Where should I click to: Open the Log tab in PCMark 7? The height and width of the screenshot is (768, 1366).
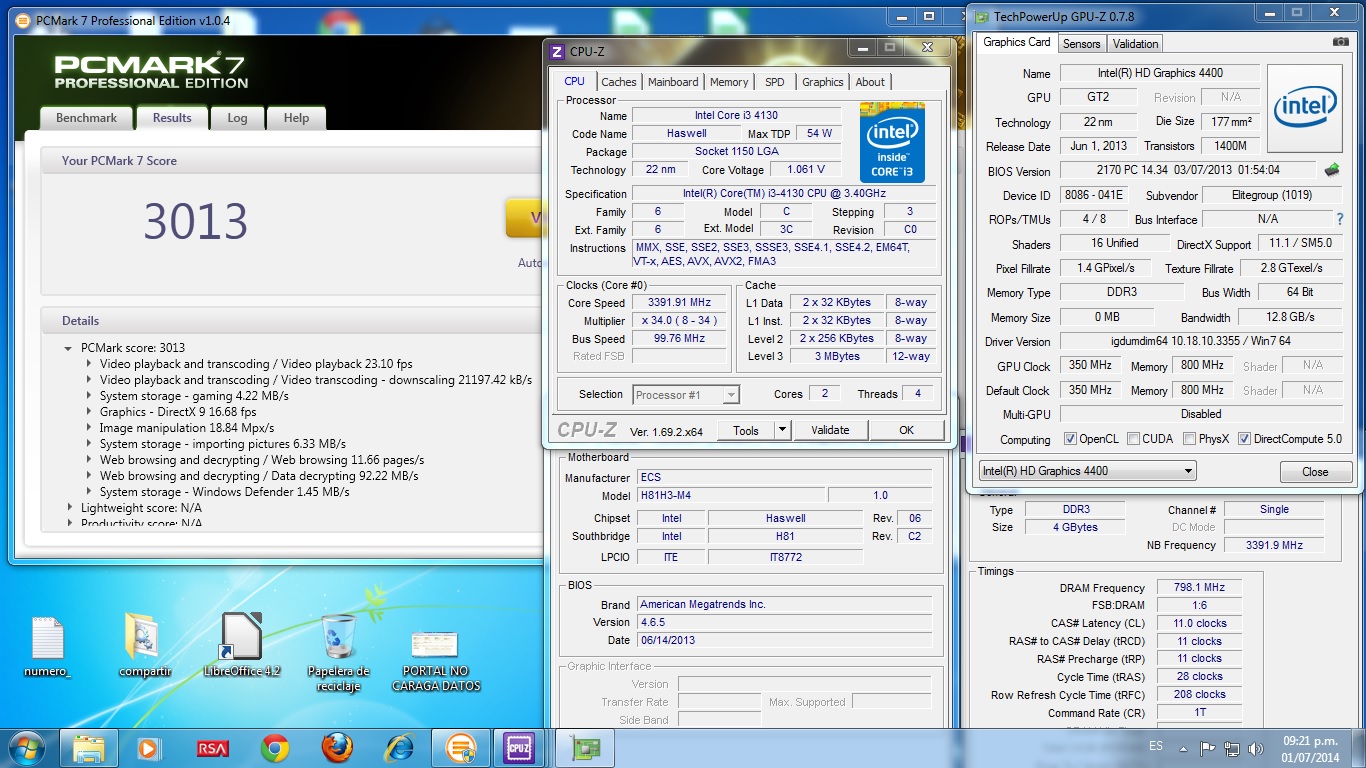(x=237, y=118)
